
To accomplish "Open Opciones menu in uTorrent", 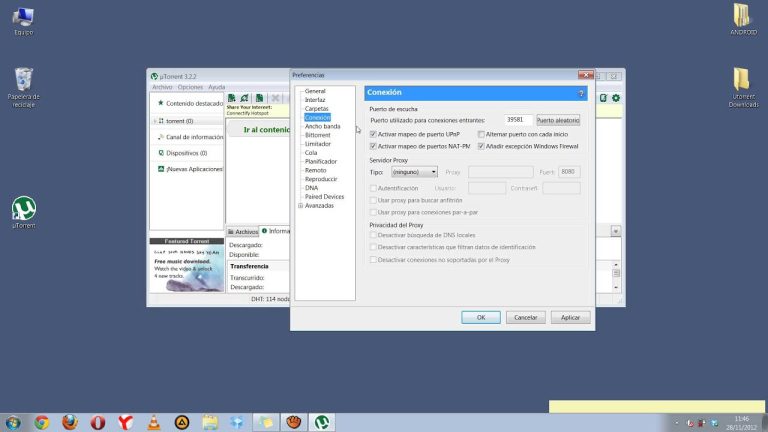I will 190,87.
